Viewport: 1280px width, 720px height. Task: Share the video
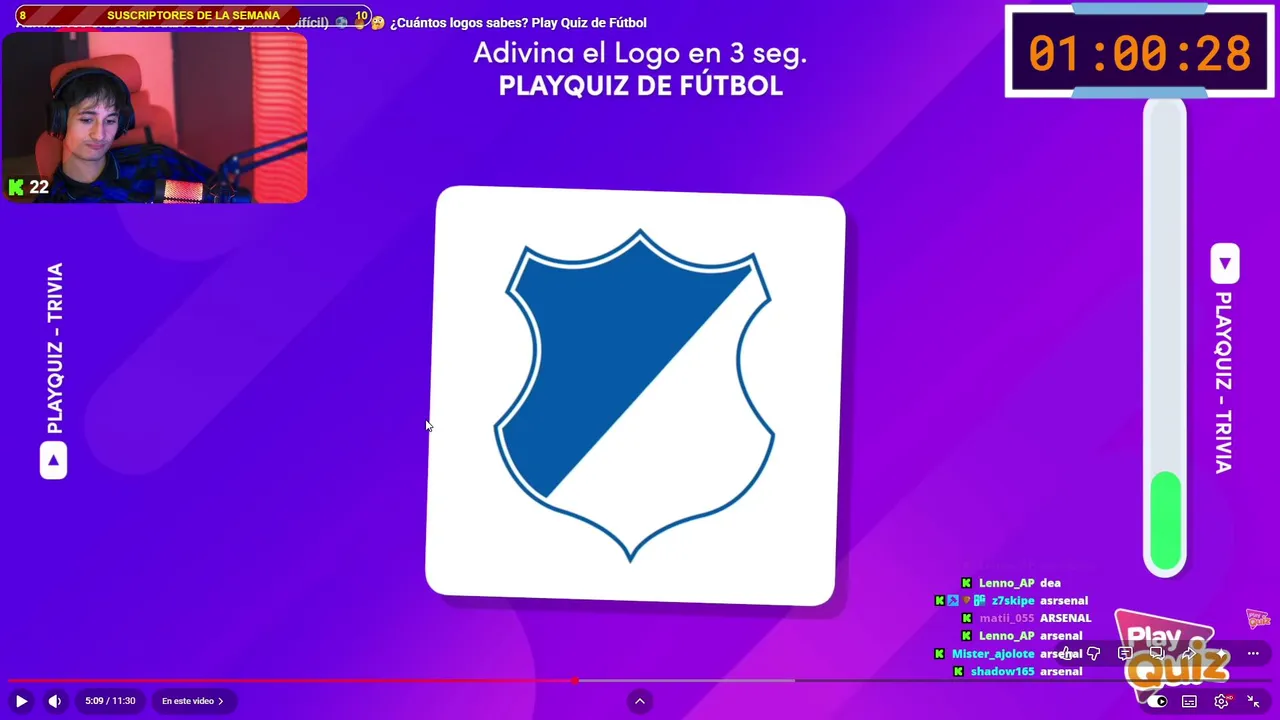tap(1188, 654)
